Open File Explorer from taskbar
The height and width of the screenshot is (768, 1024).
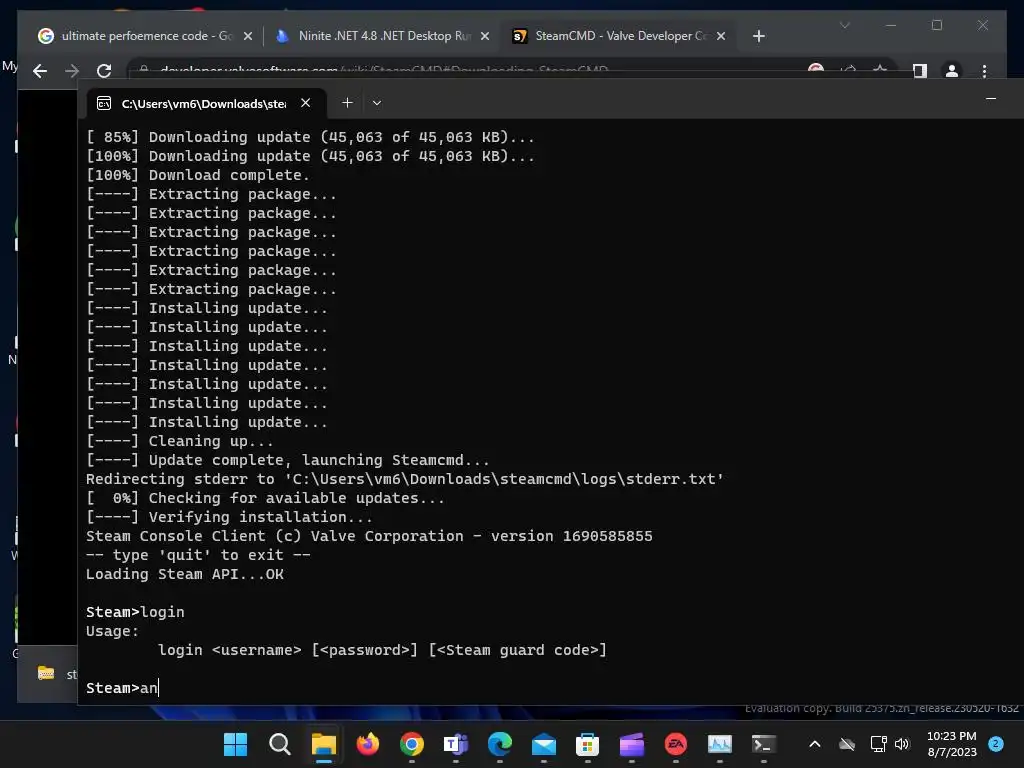[323, 744]
